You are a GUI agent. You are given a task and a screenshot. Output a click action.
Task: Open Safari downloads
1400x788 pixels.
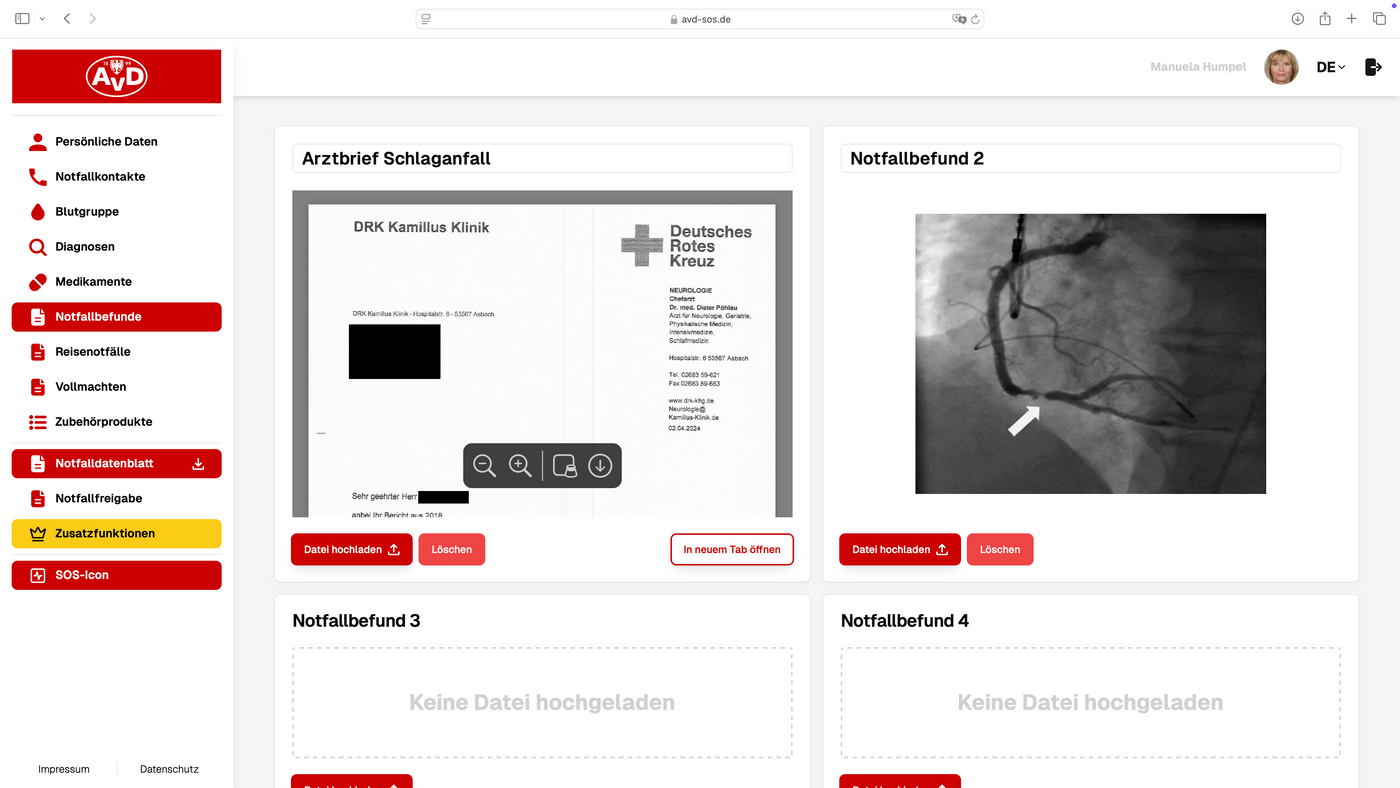tap(1297, 19)
